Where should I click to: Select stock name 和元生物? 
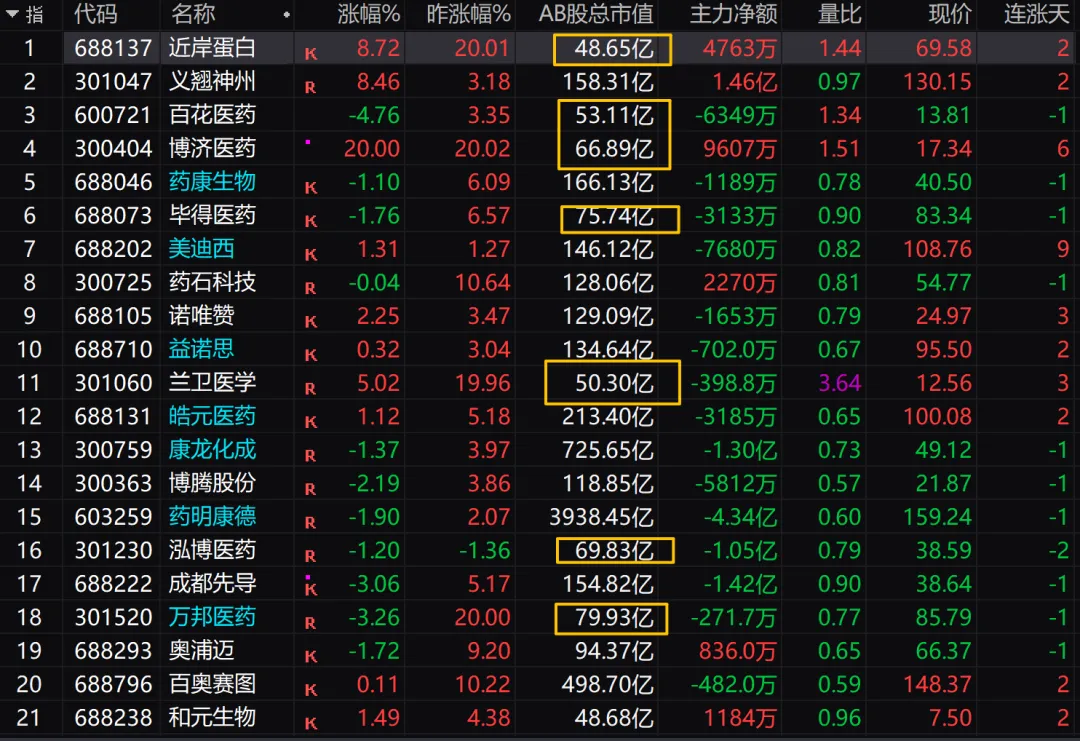(x=212, y=718)
